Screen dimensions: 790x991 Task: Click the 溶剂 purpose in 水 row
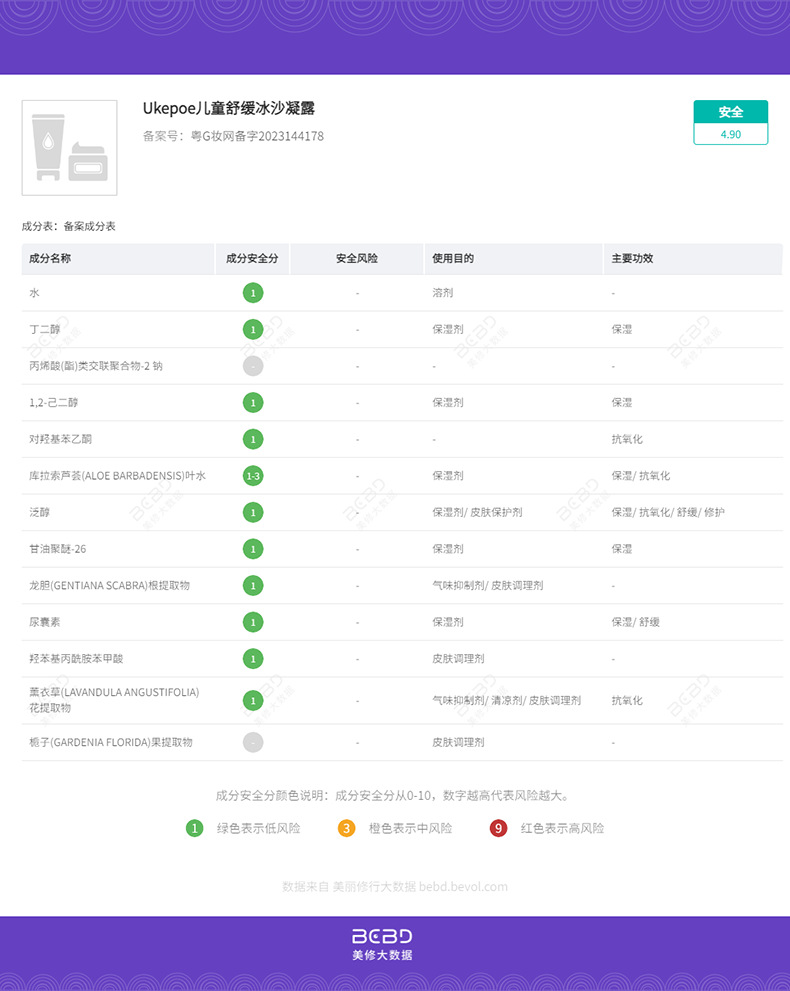pyautogui.click(x=442, y=293)
